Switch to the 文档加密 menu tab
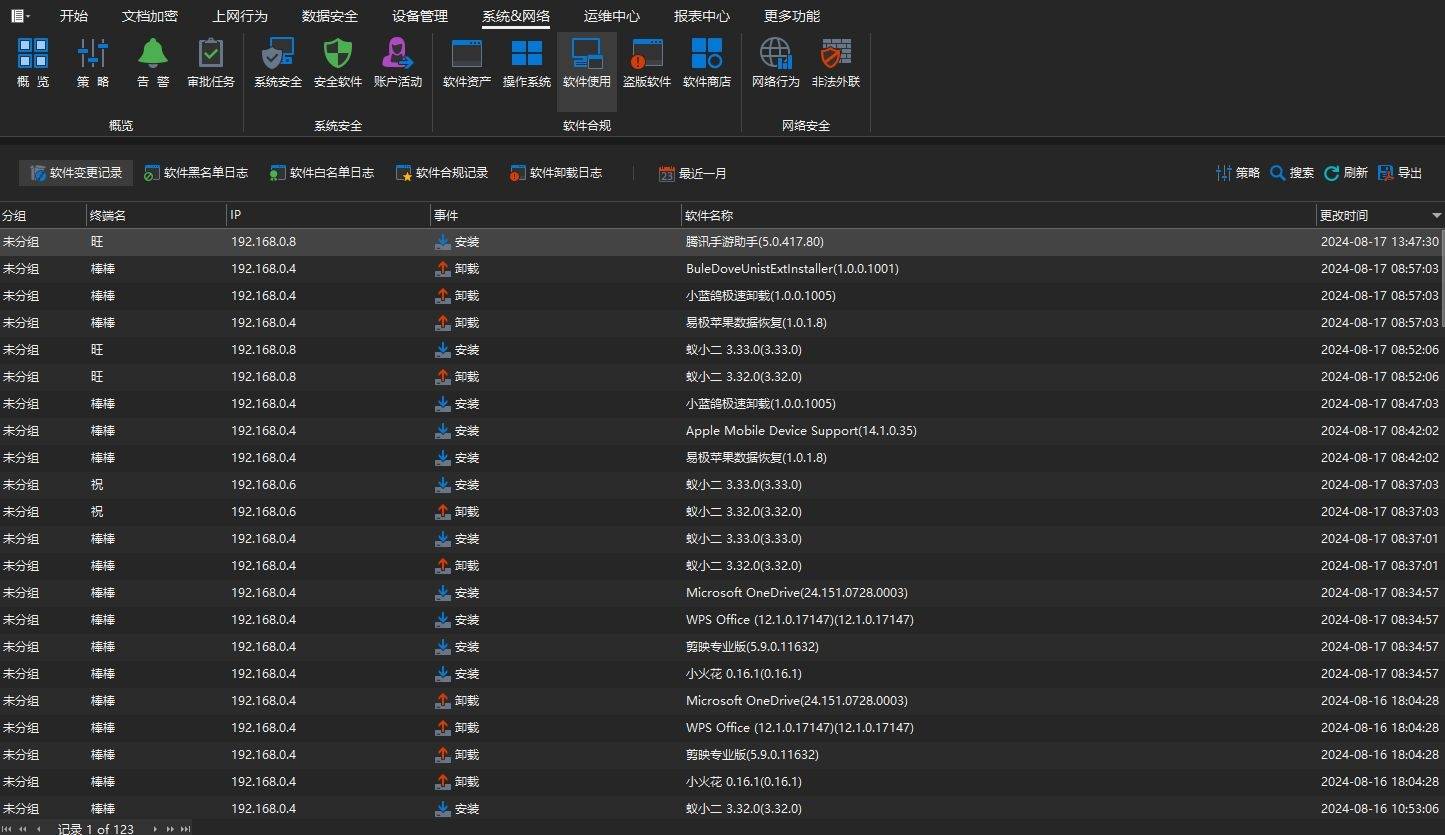Screen dimensions: 1445x835 (x=150, y=16)
